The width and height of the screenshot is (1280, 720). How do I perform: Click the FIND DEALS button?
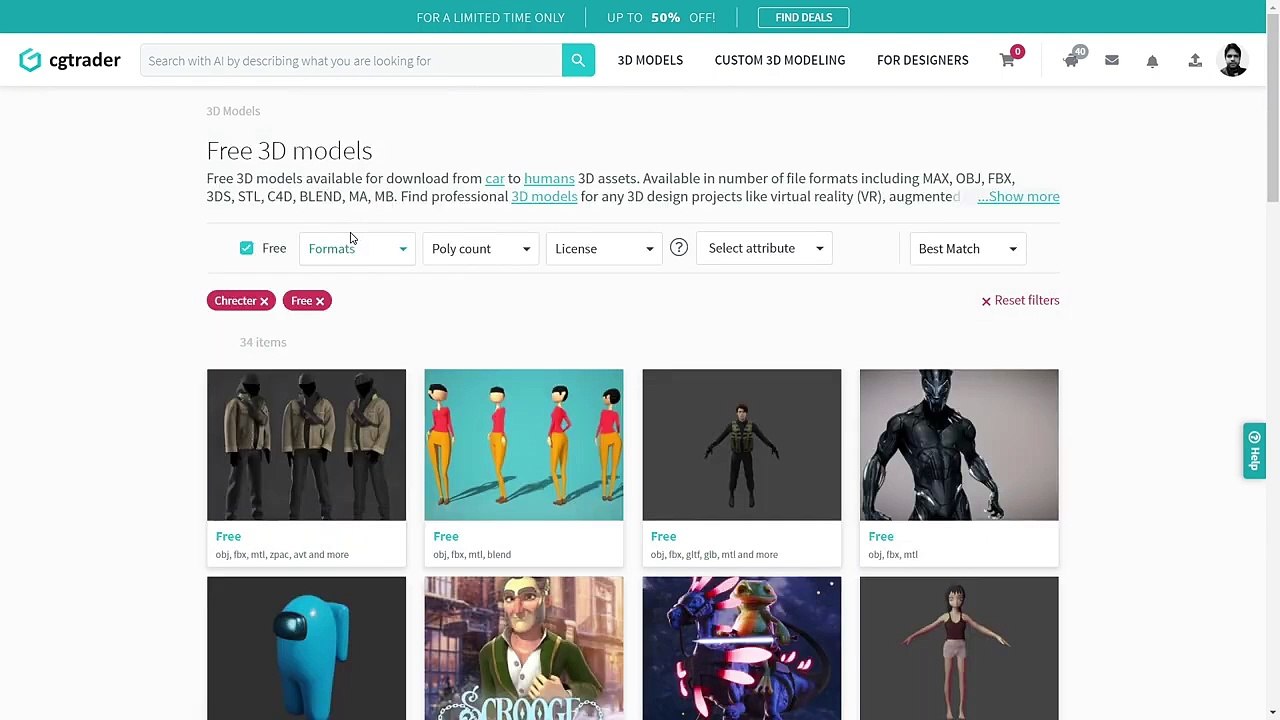coord(803,17)
